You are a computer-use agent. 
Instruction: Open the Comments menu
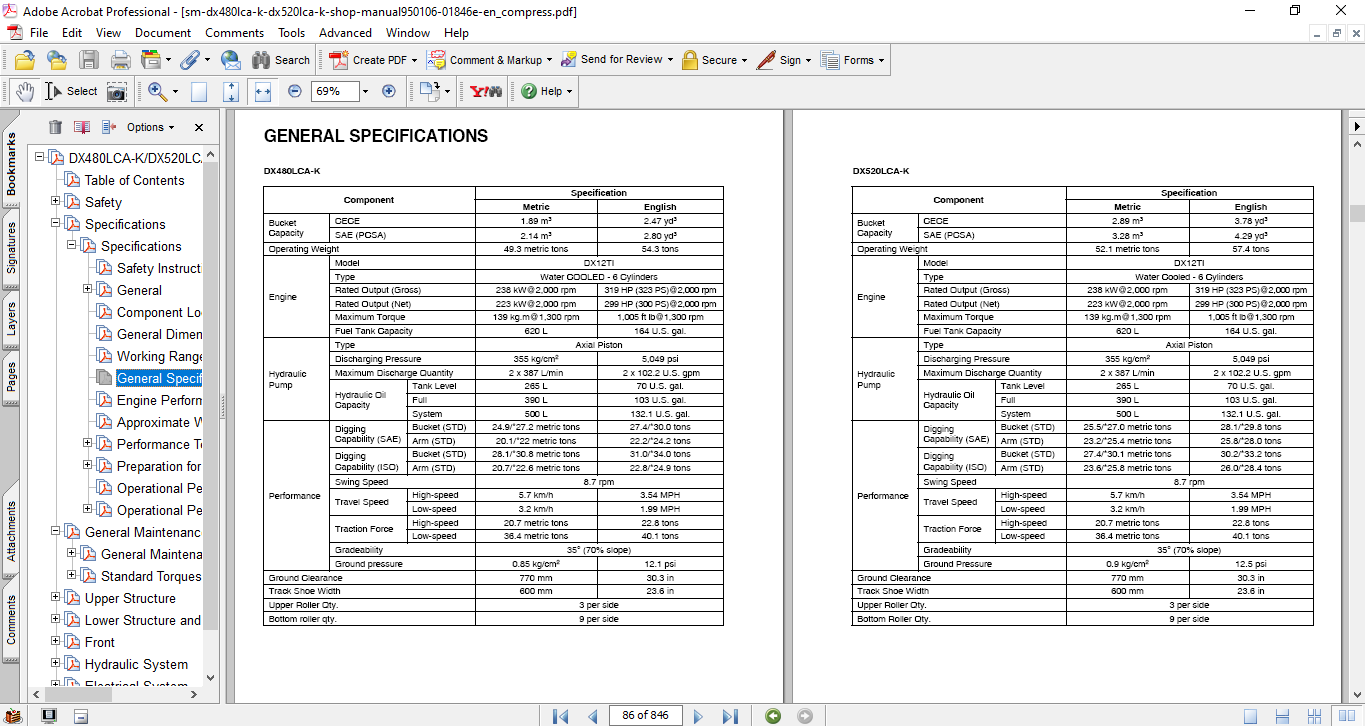point(234,33)
